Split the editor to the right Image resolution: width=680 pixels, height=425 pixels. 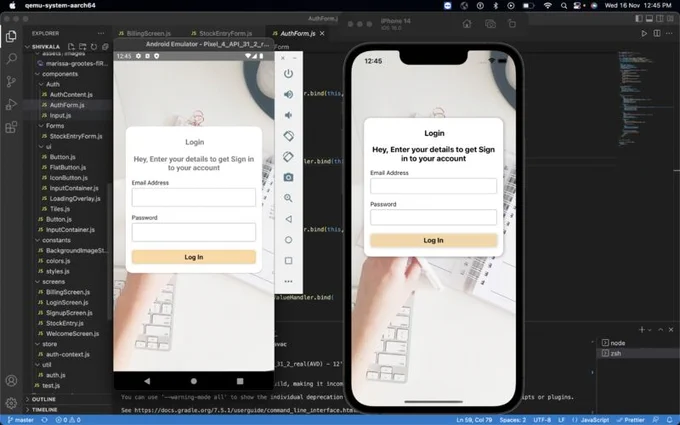coord(657,33)
